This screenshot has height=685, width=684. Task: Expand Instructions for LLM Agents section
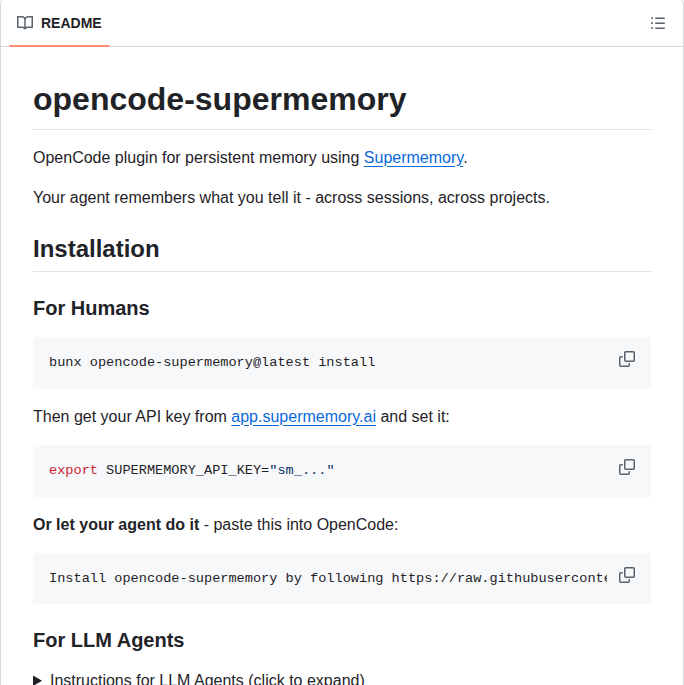point(199,679)
